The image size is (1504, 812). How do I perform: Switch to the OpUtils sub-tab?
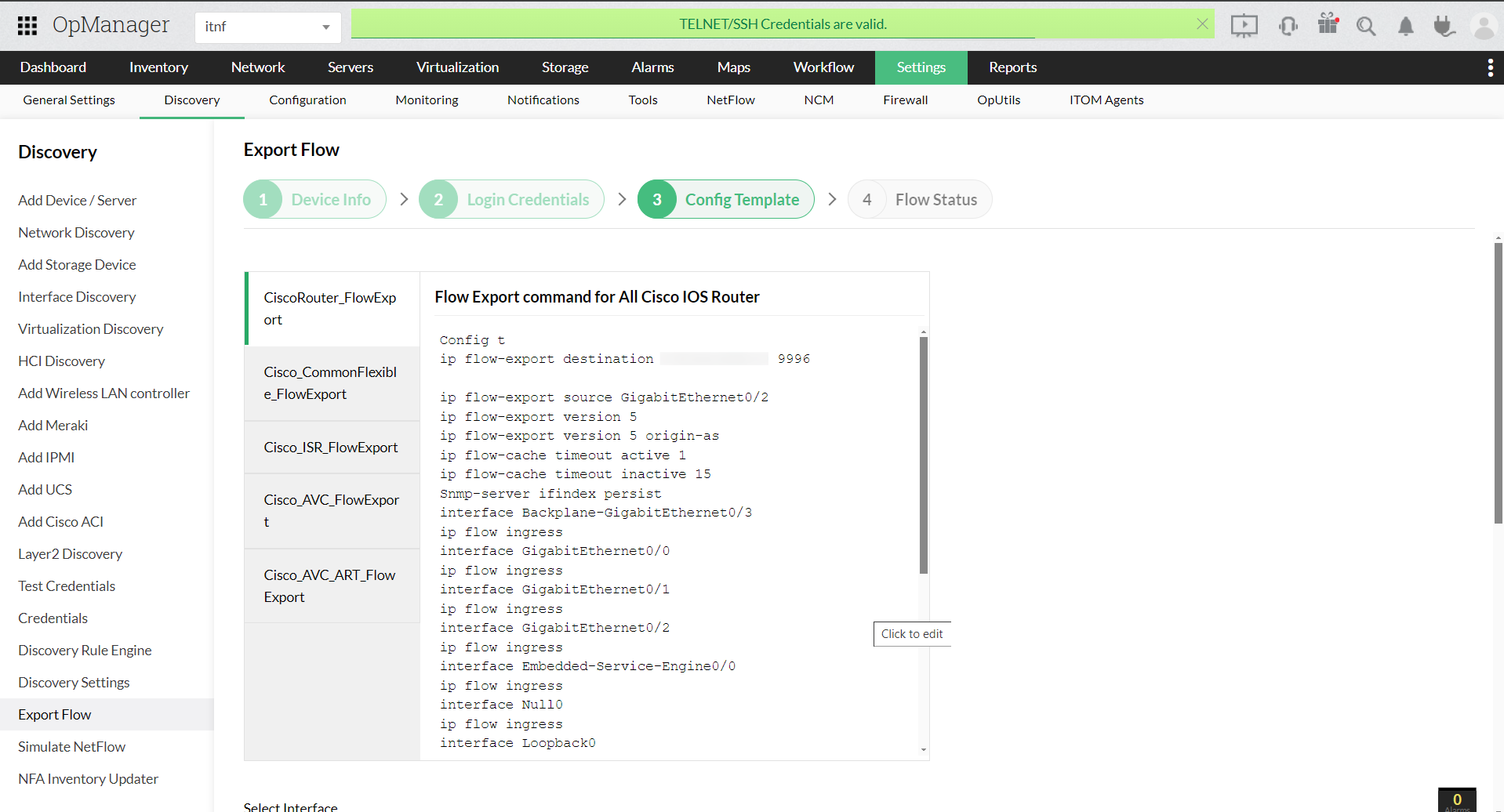pos(999,100)
